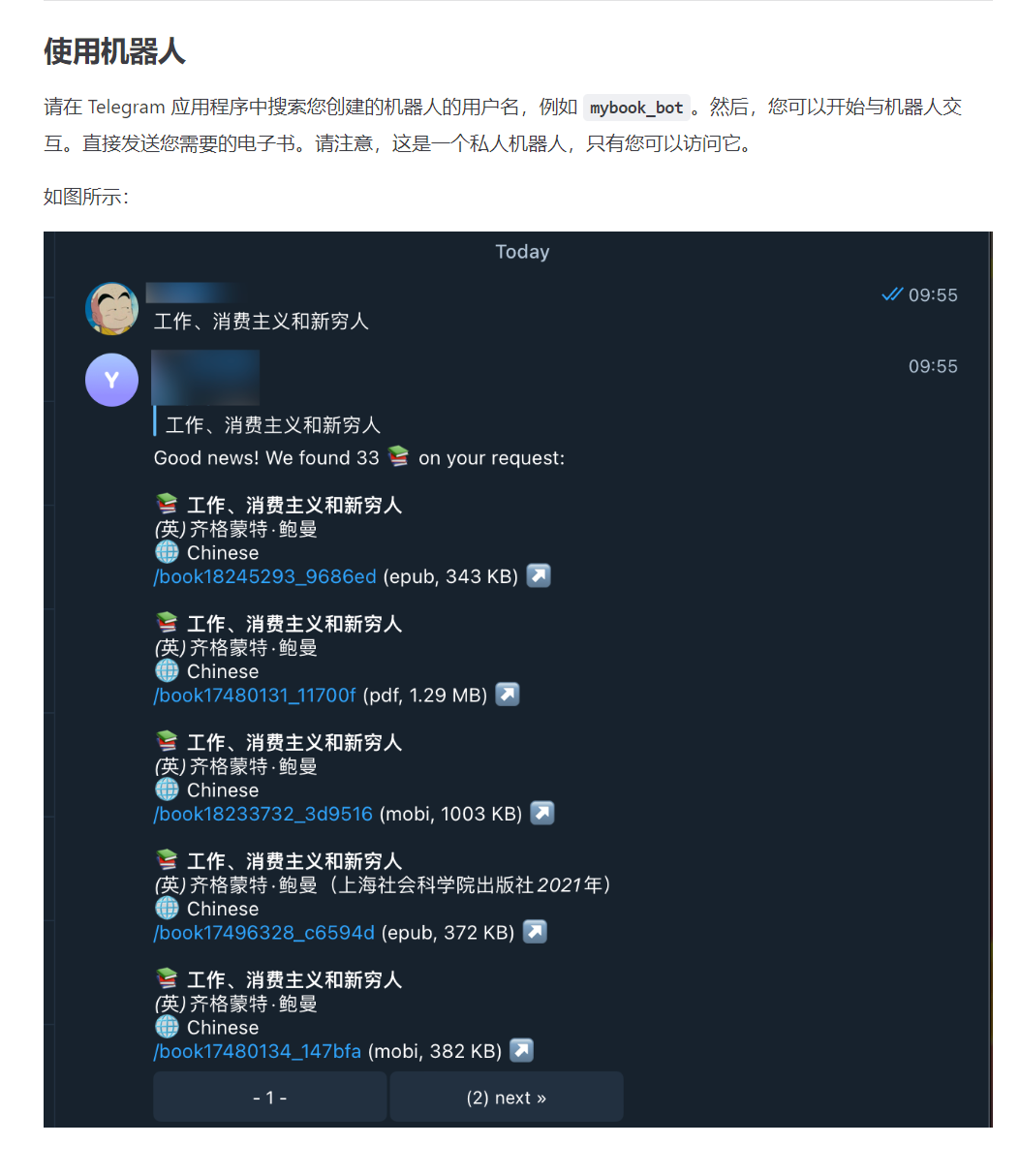Viewport: 1020px width, 1176px height.
Task: Open link /book17480131_11700f
Action: (255, 696)
